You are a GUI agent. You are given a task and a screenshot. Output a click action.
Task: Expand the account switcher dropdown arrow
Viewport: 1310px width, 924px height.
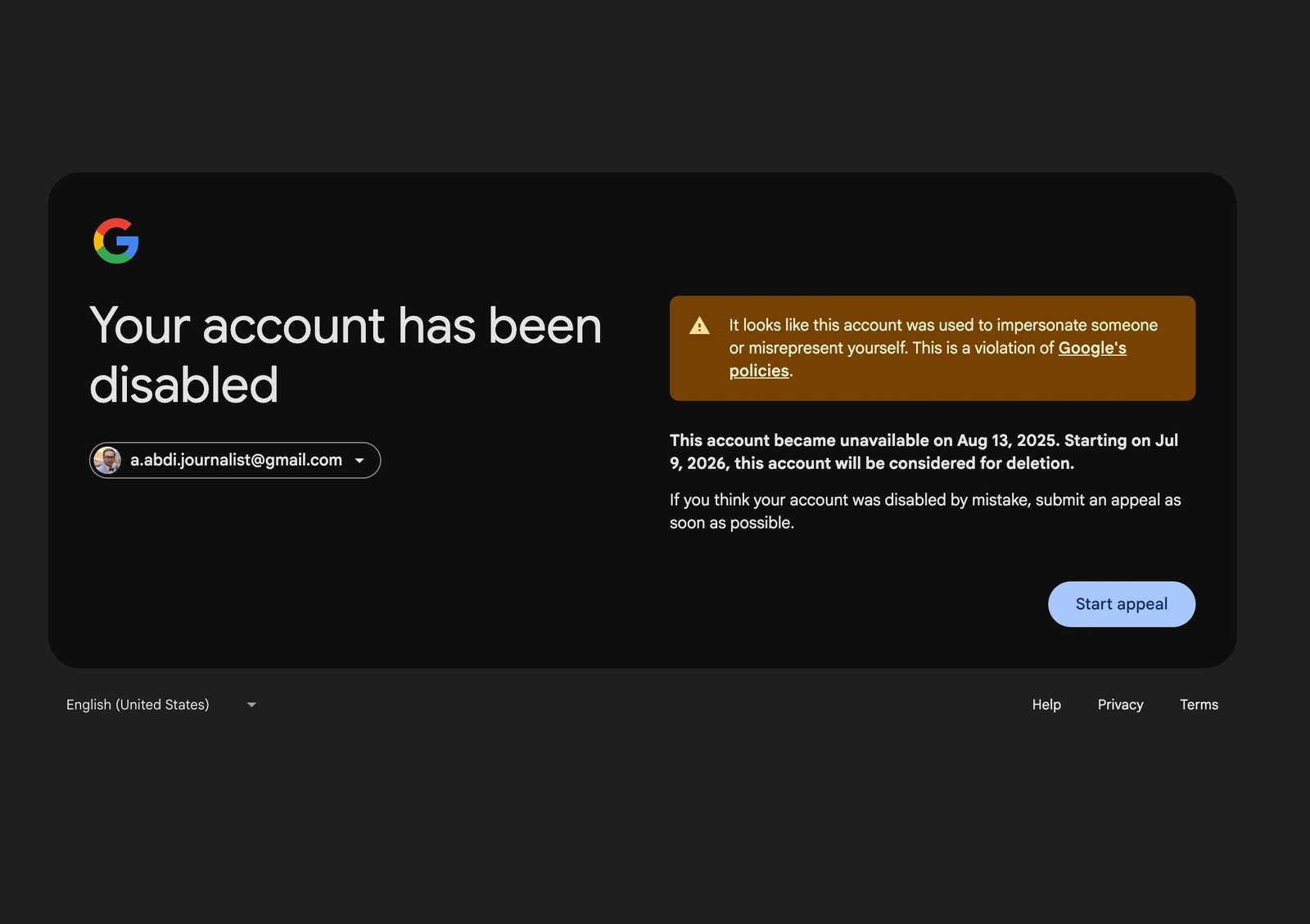click(359, 461)
